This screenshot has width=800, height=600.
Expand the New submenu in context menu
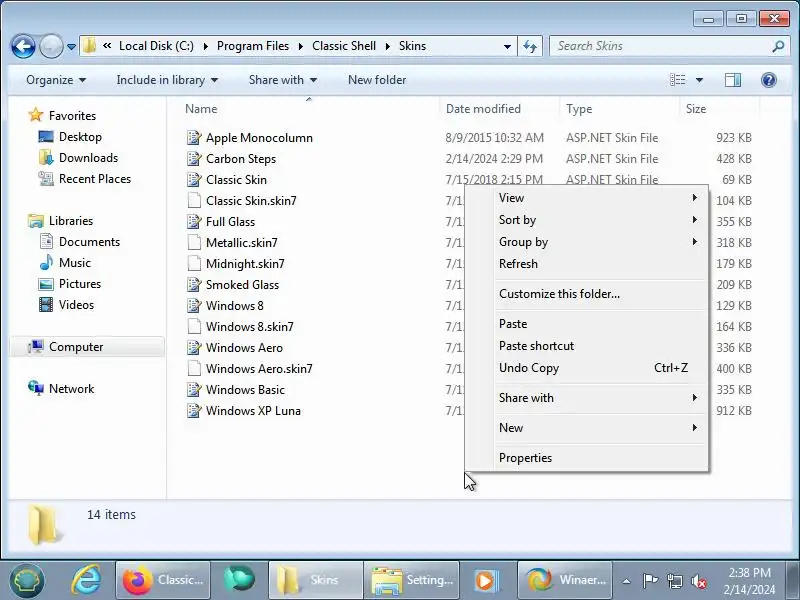[x=587, y=428]
